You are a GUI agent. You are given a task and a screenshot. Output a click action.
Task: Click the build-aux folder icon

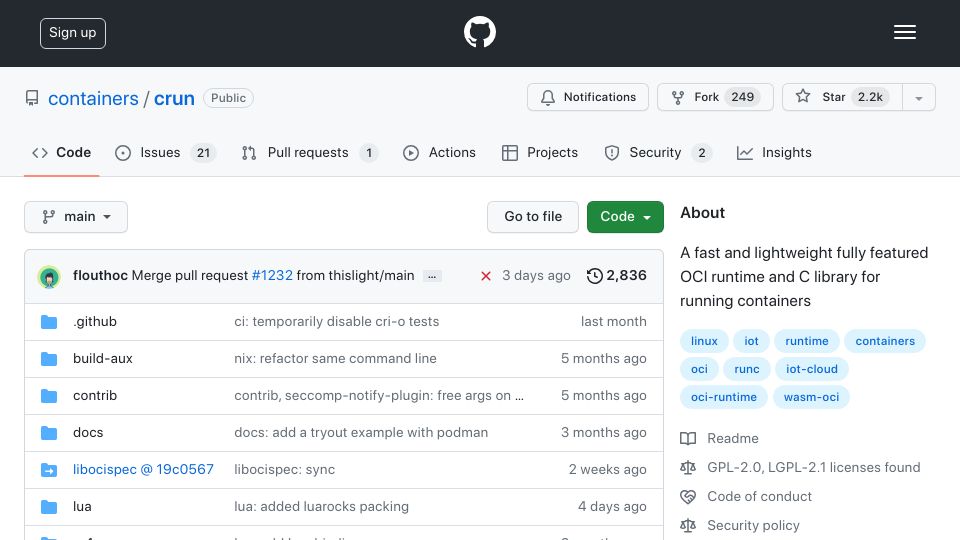tap(49, 359)
